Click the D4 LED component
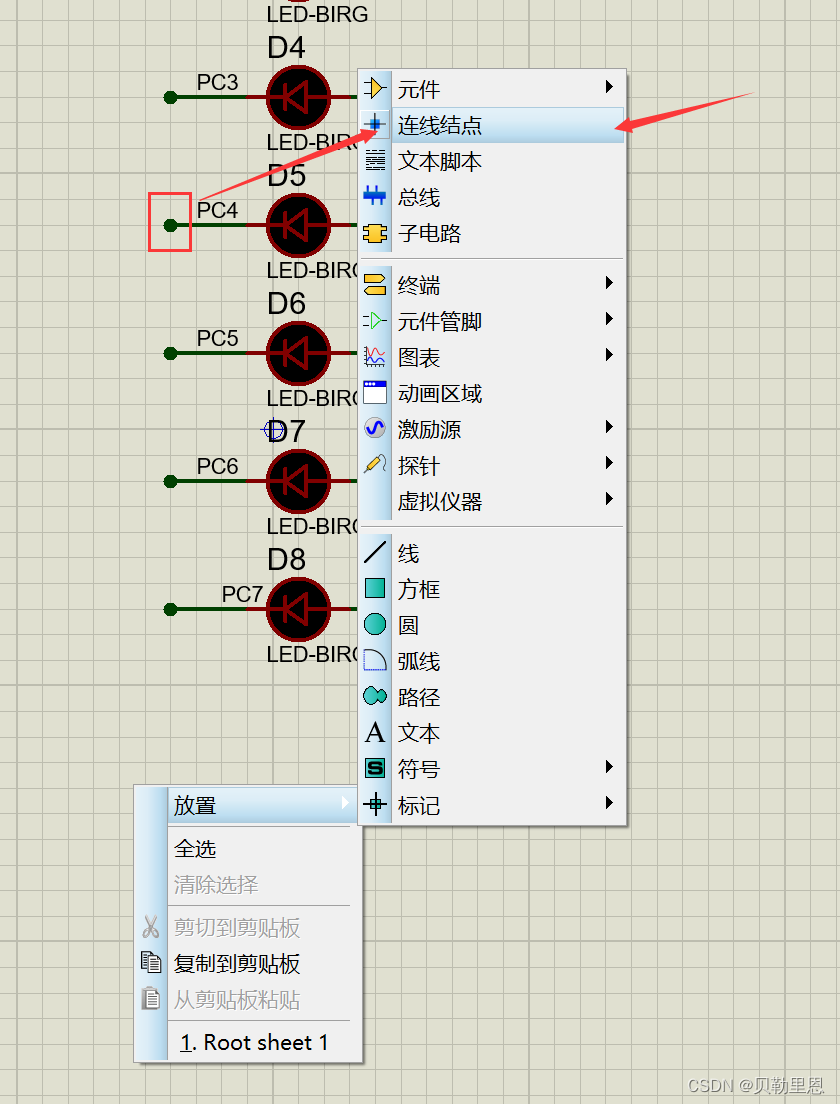 299,97
